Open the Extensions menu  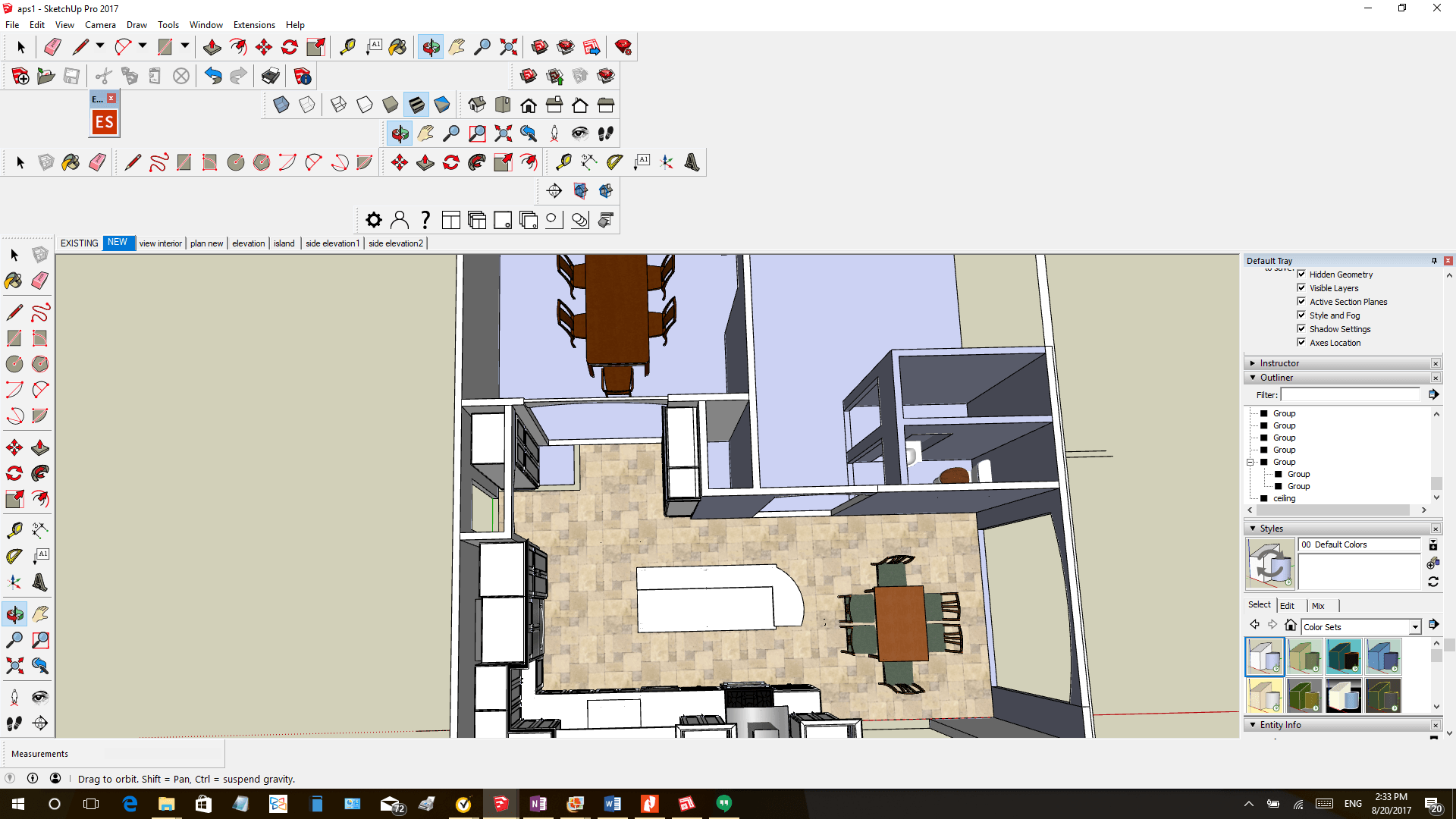pyautogui.click(x=254, y=25)
